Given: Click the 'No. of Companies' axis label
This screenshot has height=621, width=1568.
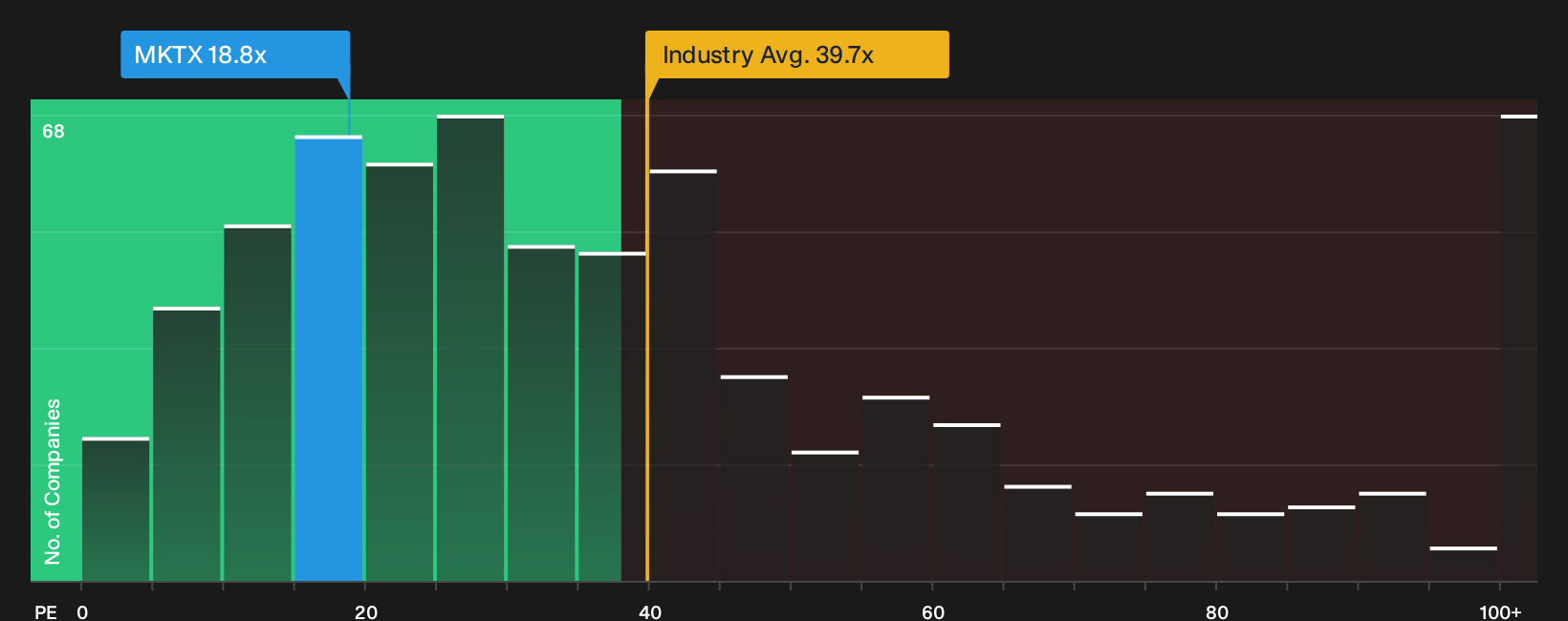Looking at the screenshot, I should coord(53,481).
